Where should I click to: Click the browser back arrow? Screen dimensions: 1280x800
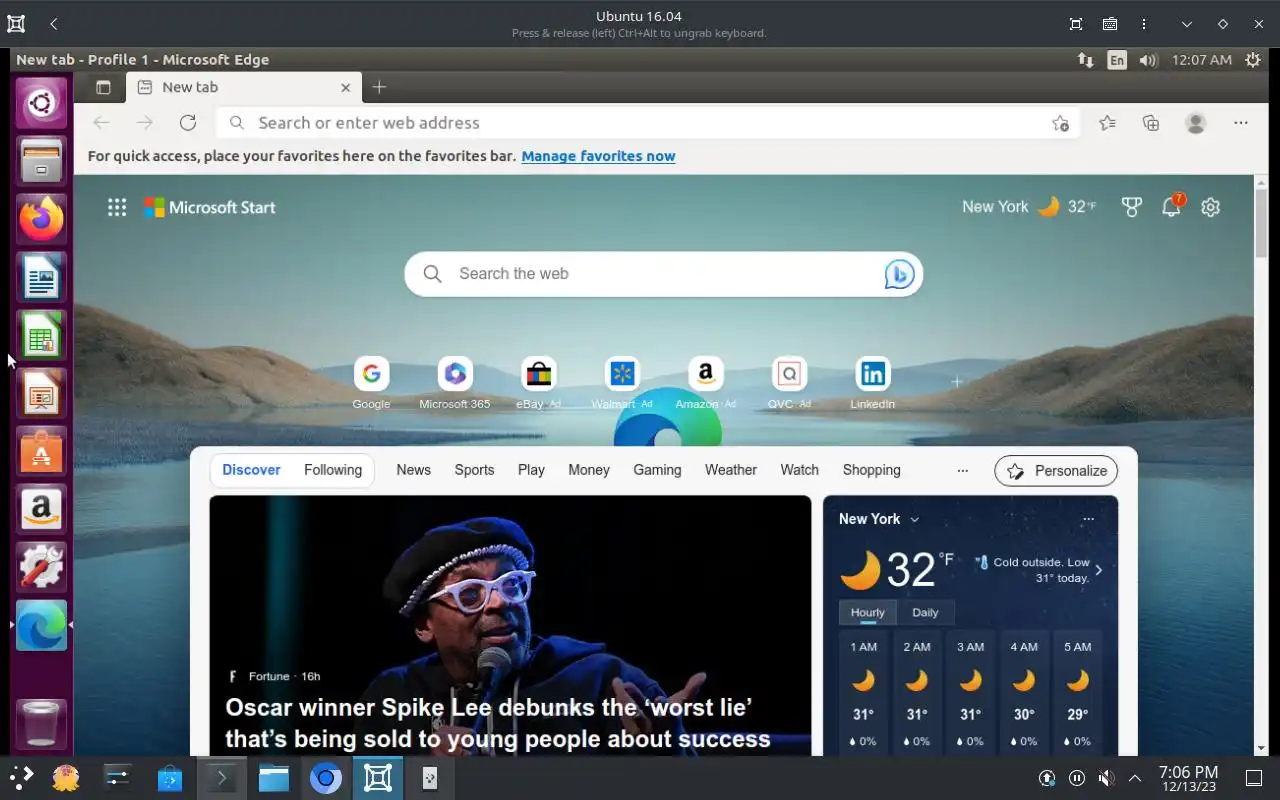(101, 123)
